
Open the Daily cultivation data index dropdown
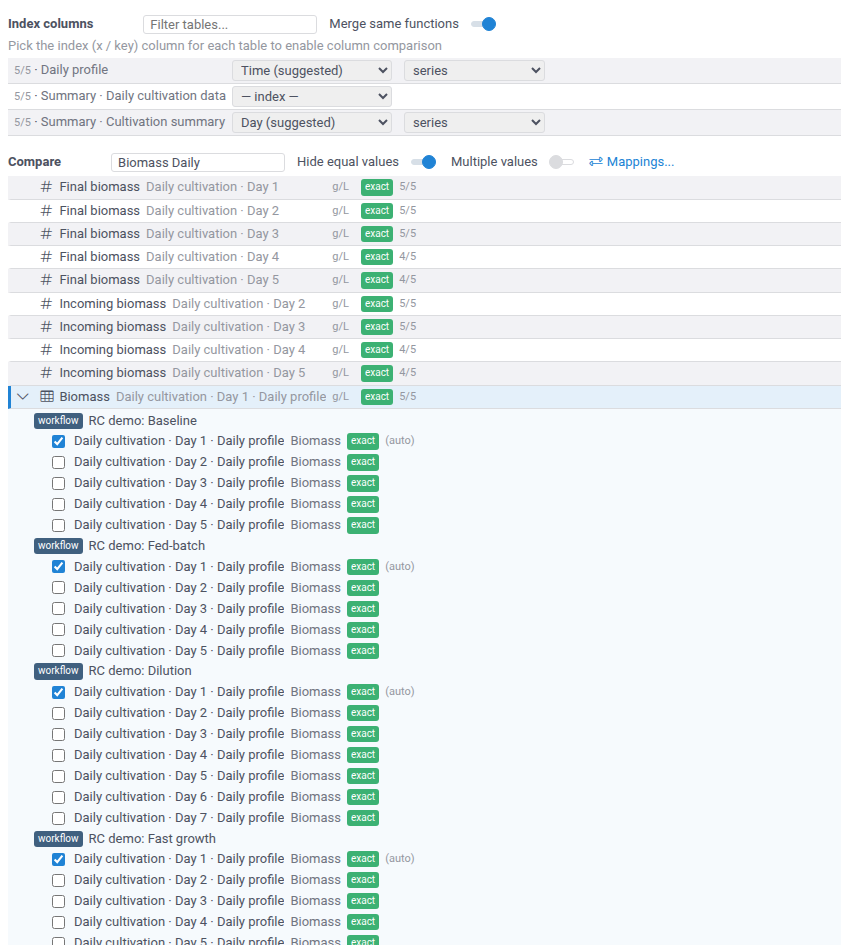(x=312, y=96)
